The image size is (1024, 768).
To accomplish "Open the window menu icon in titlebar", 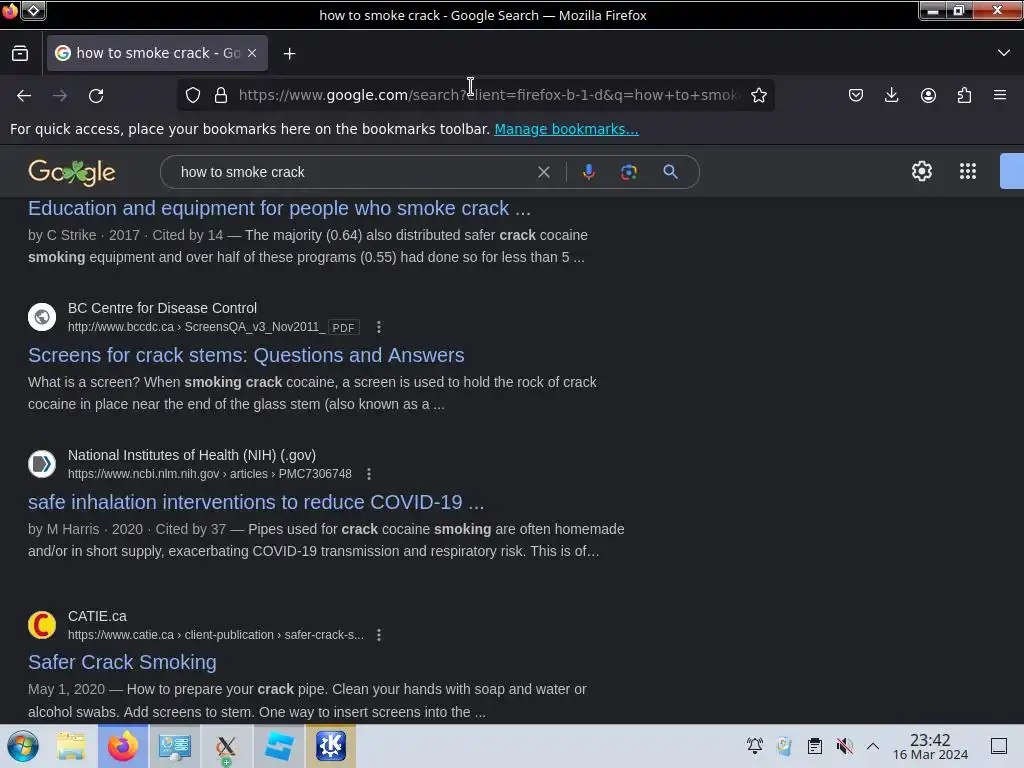I will [10, 10].
